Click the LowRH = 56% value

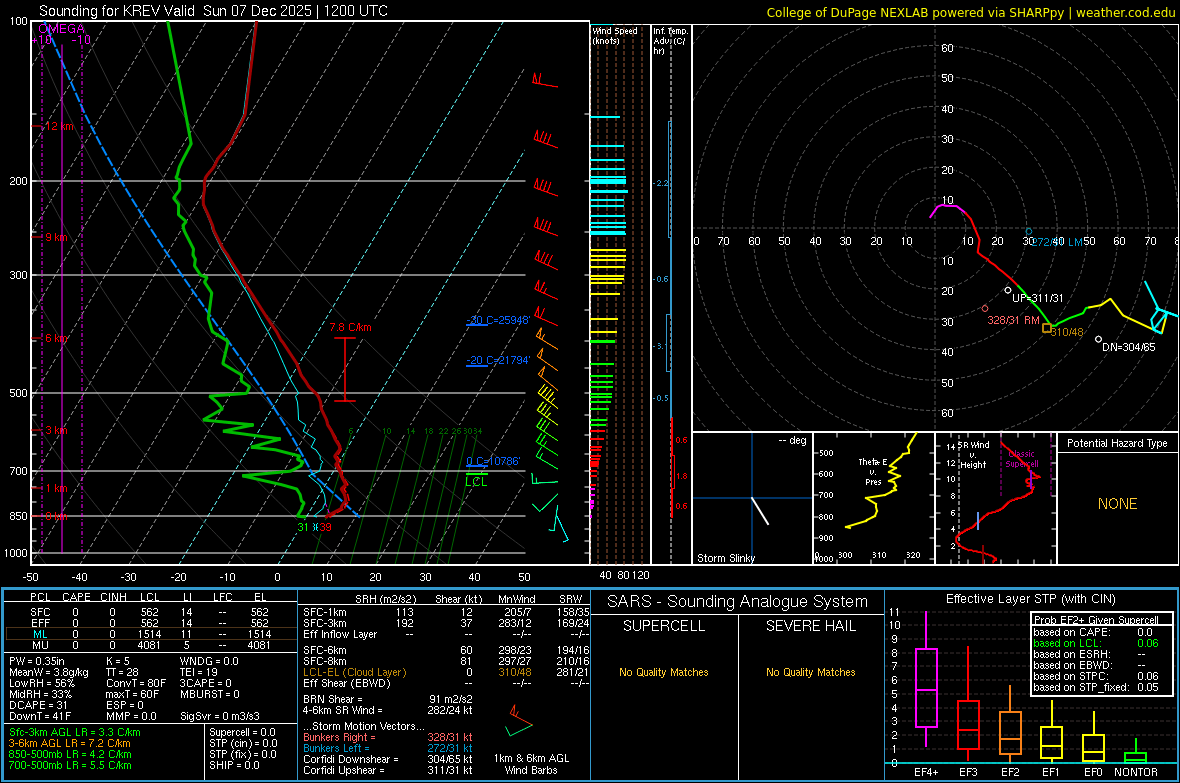[x=42, y=683]
